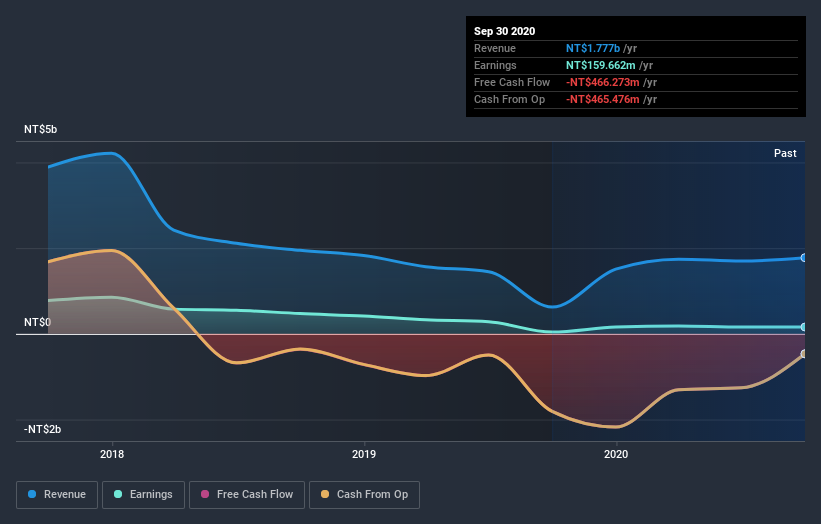Toggle the Earnings legend button

pos(143,495)
